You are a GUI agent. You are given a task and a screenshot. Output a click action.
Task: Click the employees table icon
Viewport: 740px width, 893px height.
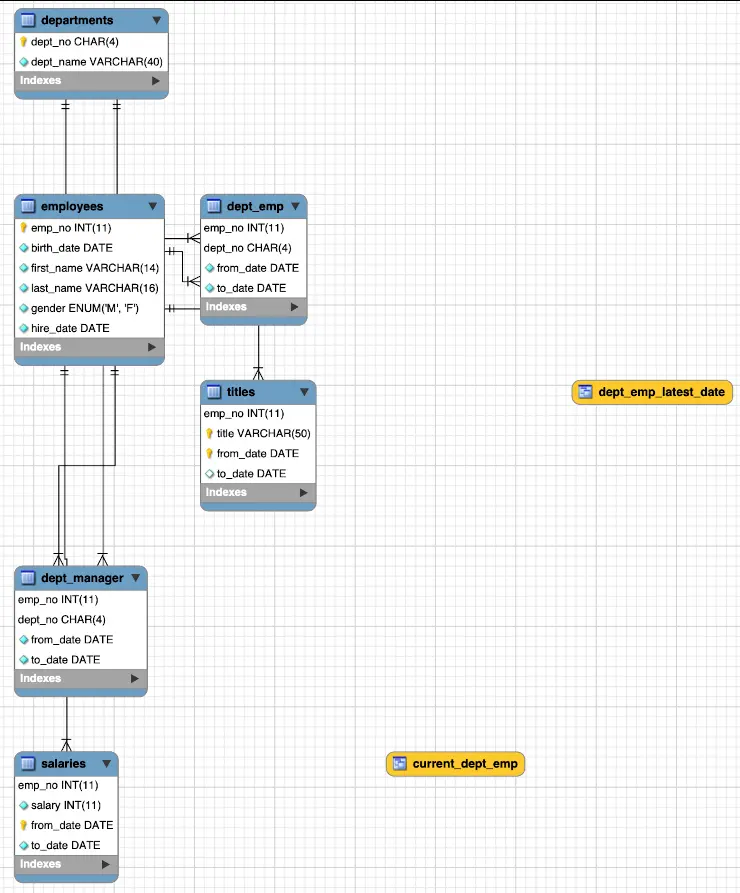[28, 206]
